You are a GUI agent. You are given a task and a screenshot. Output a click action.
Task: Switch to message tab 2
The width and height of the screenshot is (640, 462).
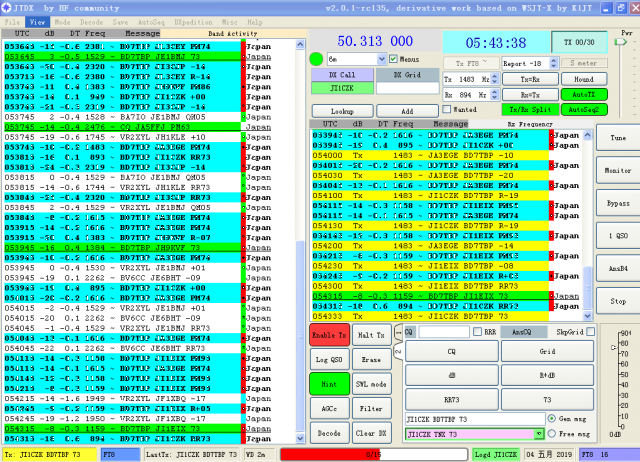point(398,351)
